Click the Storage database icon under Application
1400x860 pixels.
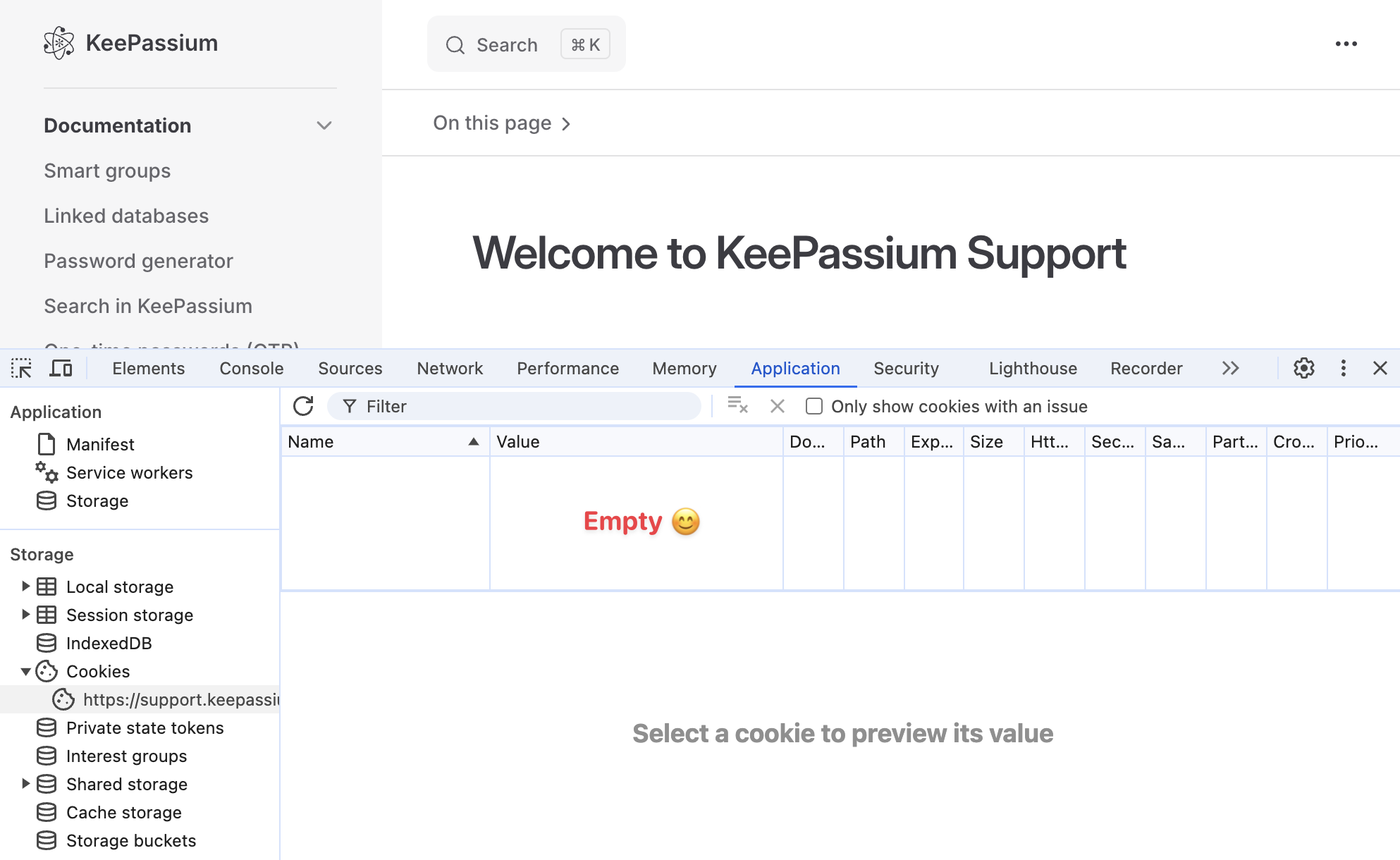(x=47, y=500)
